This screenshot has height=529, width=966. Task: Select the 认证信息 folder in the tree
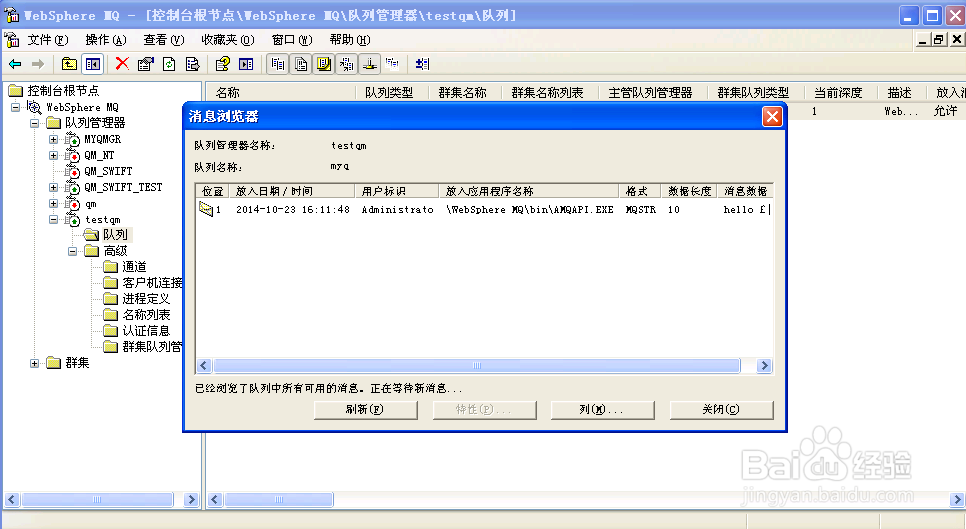pos(146,331)
